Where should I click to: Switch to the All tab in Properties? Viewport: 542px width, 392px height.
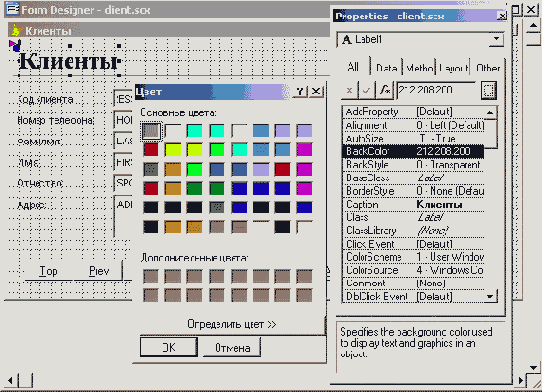(x=353, y=67)
